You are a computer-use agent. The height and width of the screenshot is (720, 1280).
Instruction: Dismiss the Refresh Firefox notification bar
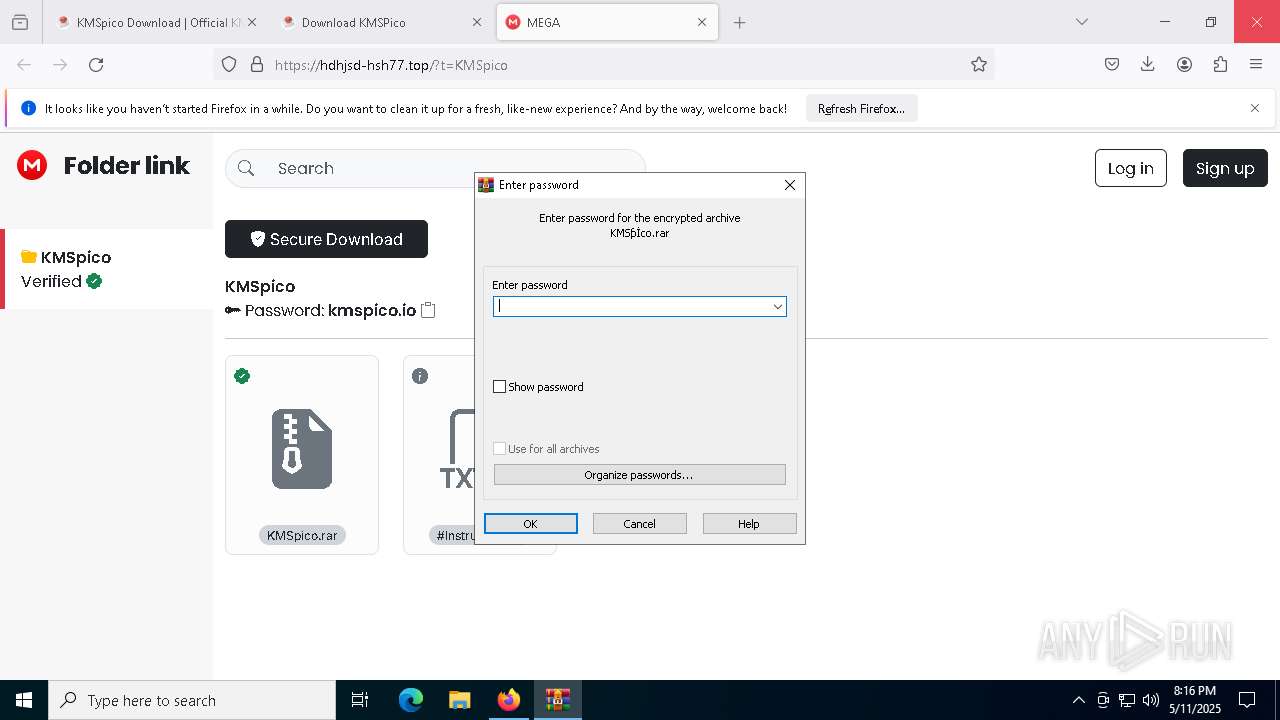[x=1255, y=108]
